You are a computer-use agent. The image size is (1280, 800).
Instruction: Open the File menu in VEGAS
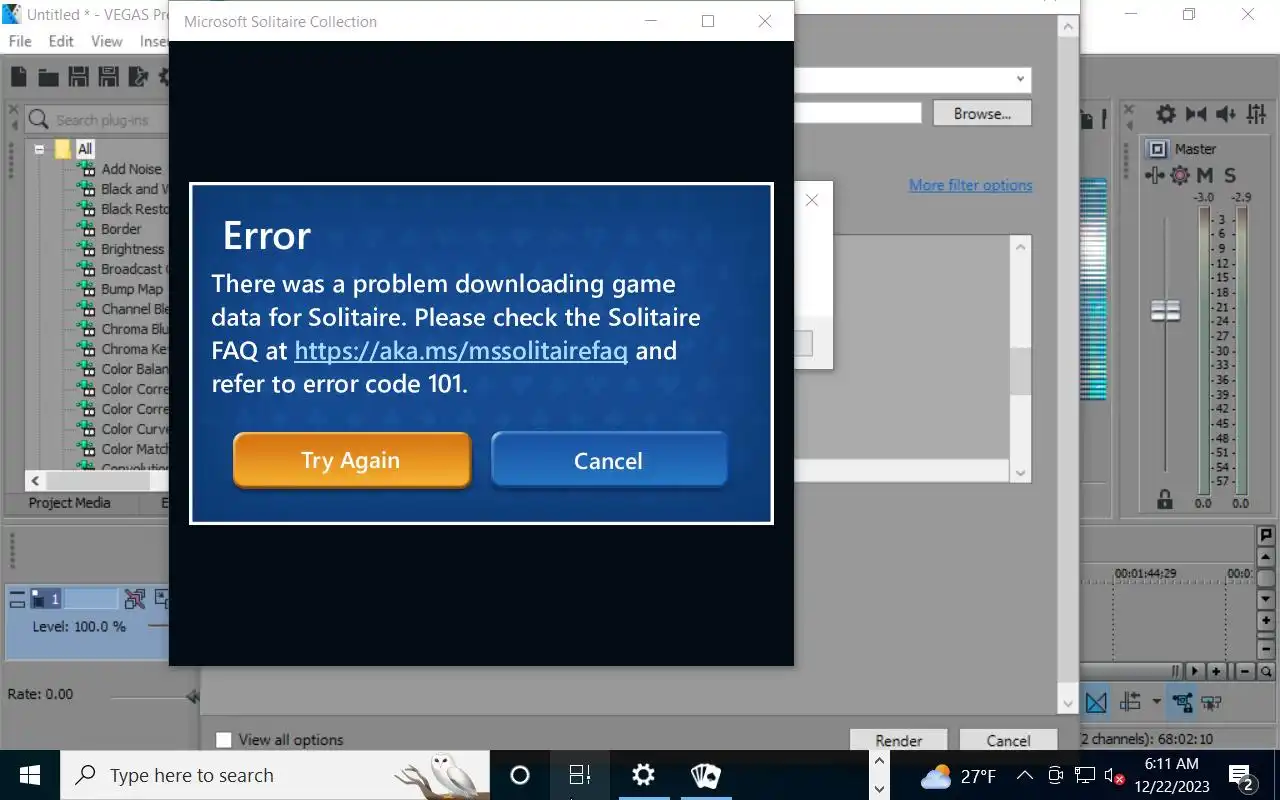20,41
